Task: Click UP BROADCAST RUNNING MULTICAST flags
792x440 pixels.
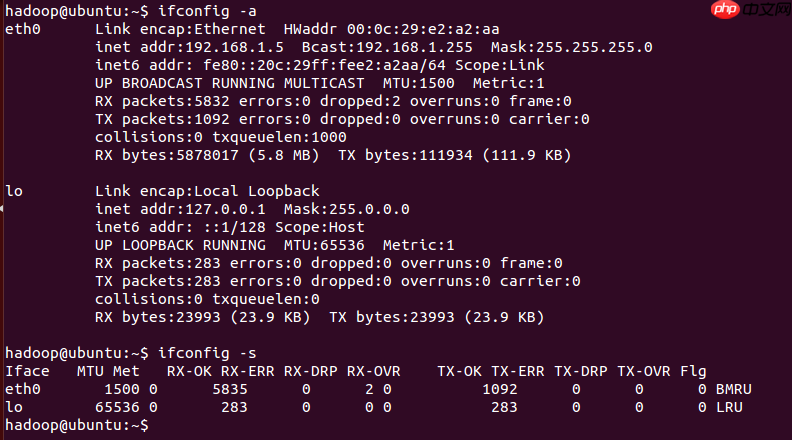Action: pos(229,83)
